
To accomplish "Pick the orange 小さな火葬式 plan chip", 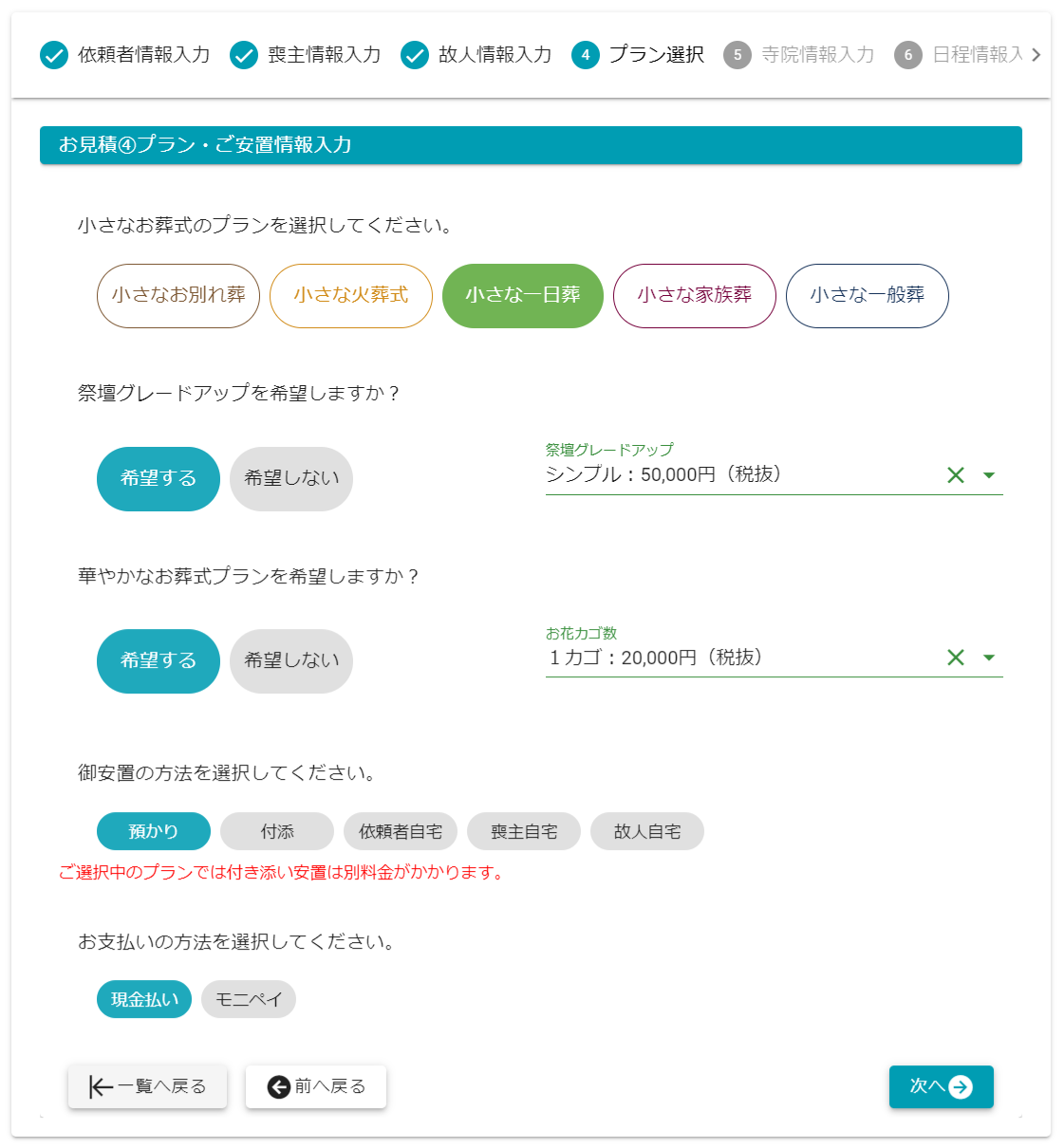I will tap(351, 296).
